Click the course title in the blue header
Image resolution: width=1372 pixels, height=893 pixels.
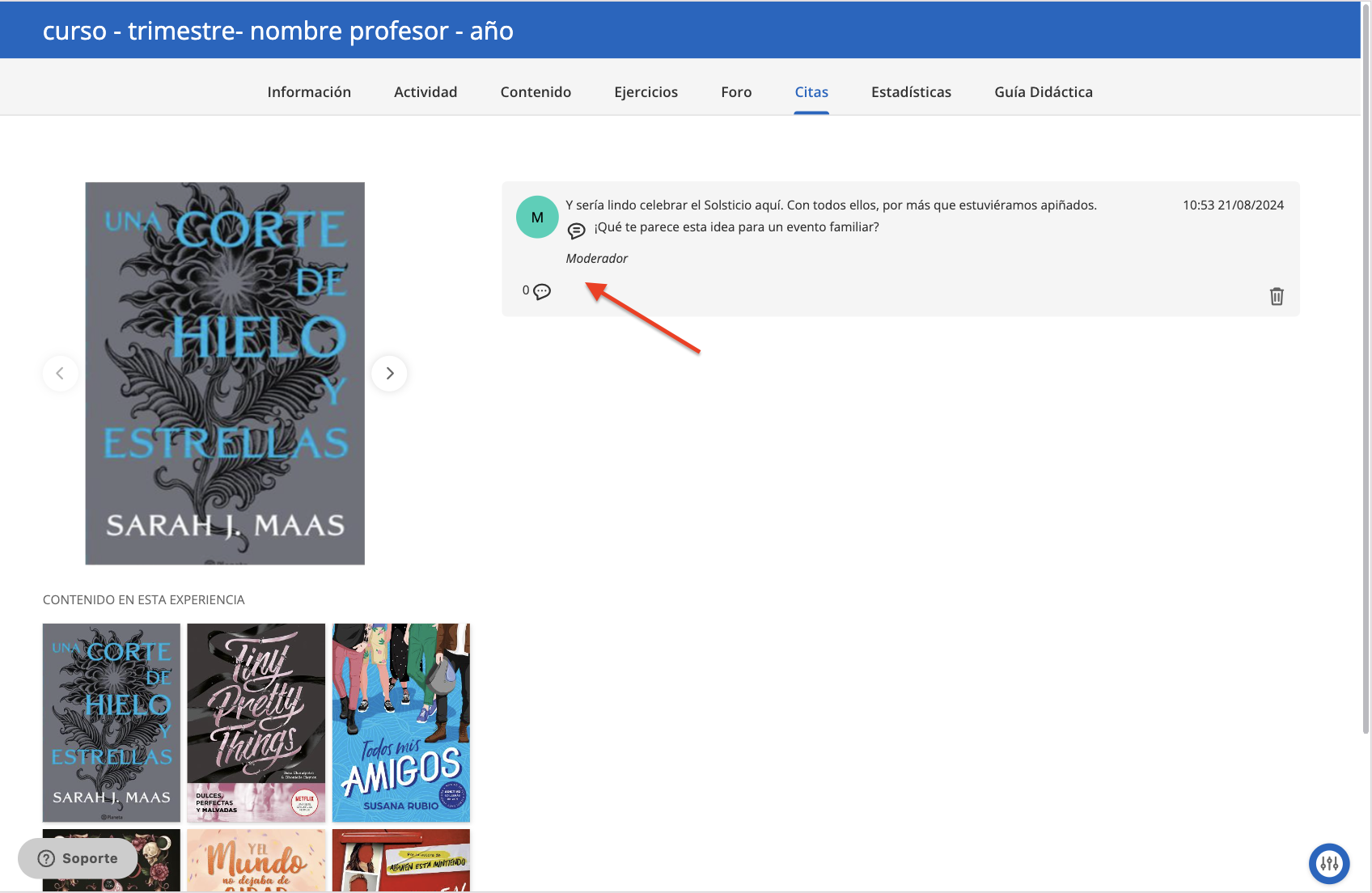tap(278, 31)
